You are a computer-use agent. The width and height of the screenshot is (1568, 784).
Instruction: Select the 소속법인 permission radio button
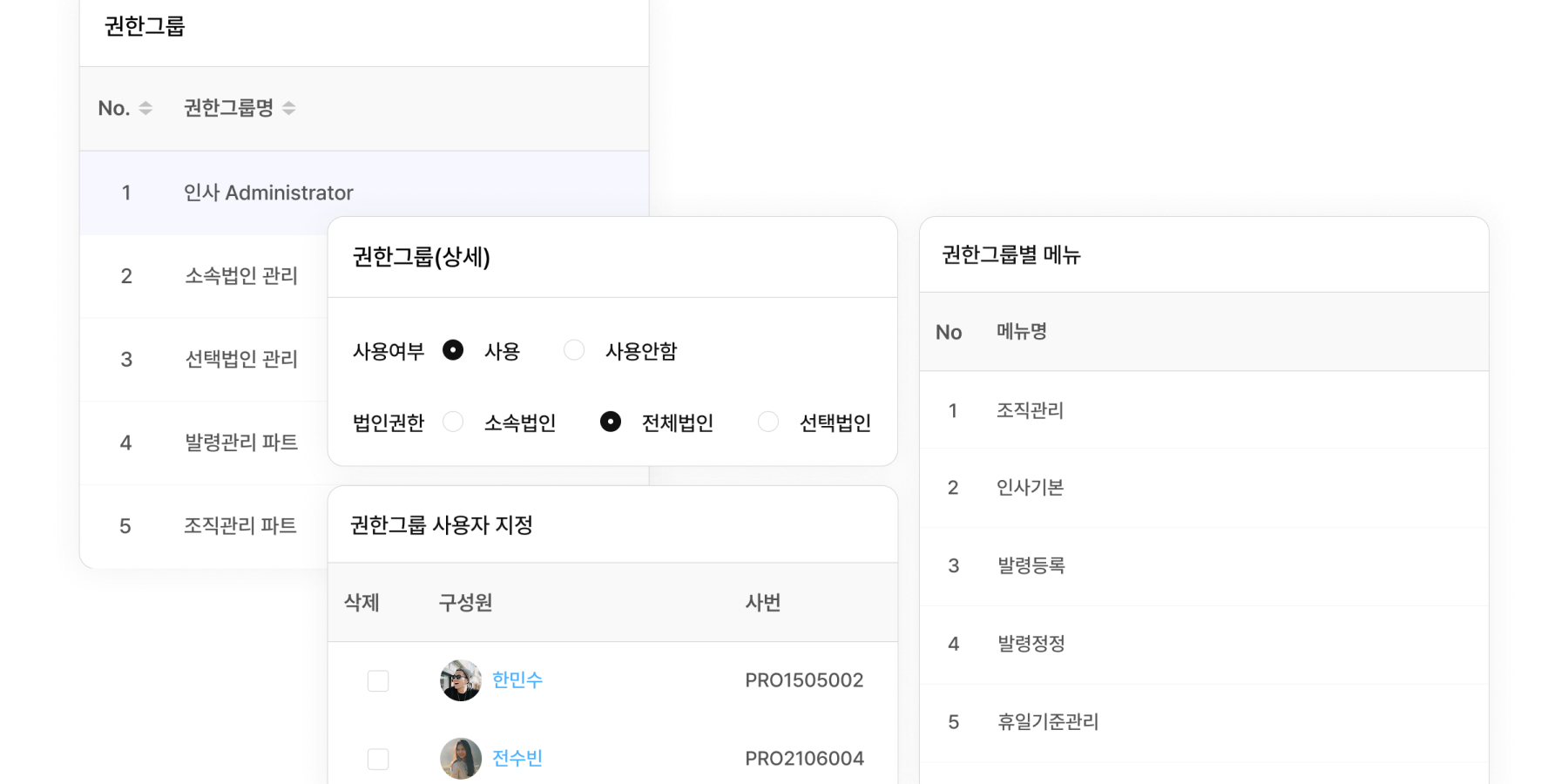pyautogui.click(x=453, y=422)
